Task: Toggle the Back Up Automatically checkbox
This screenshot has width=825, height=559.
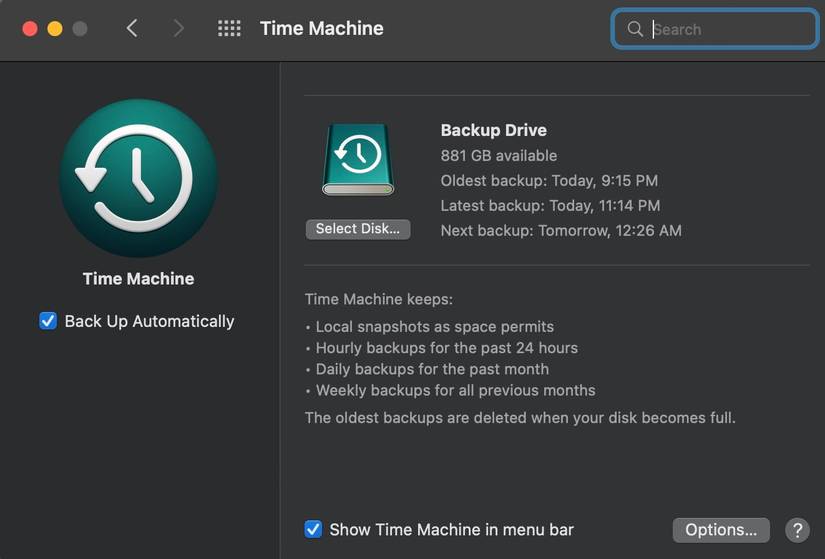Action: pos(48,321)
